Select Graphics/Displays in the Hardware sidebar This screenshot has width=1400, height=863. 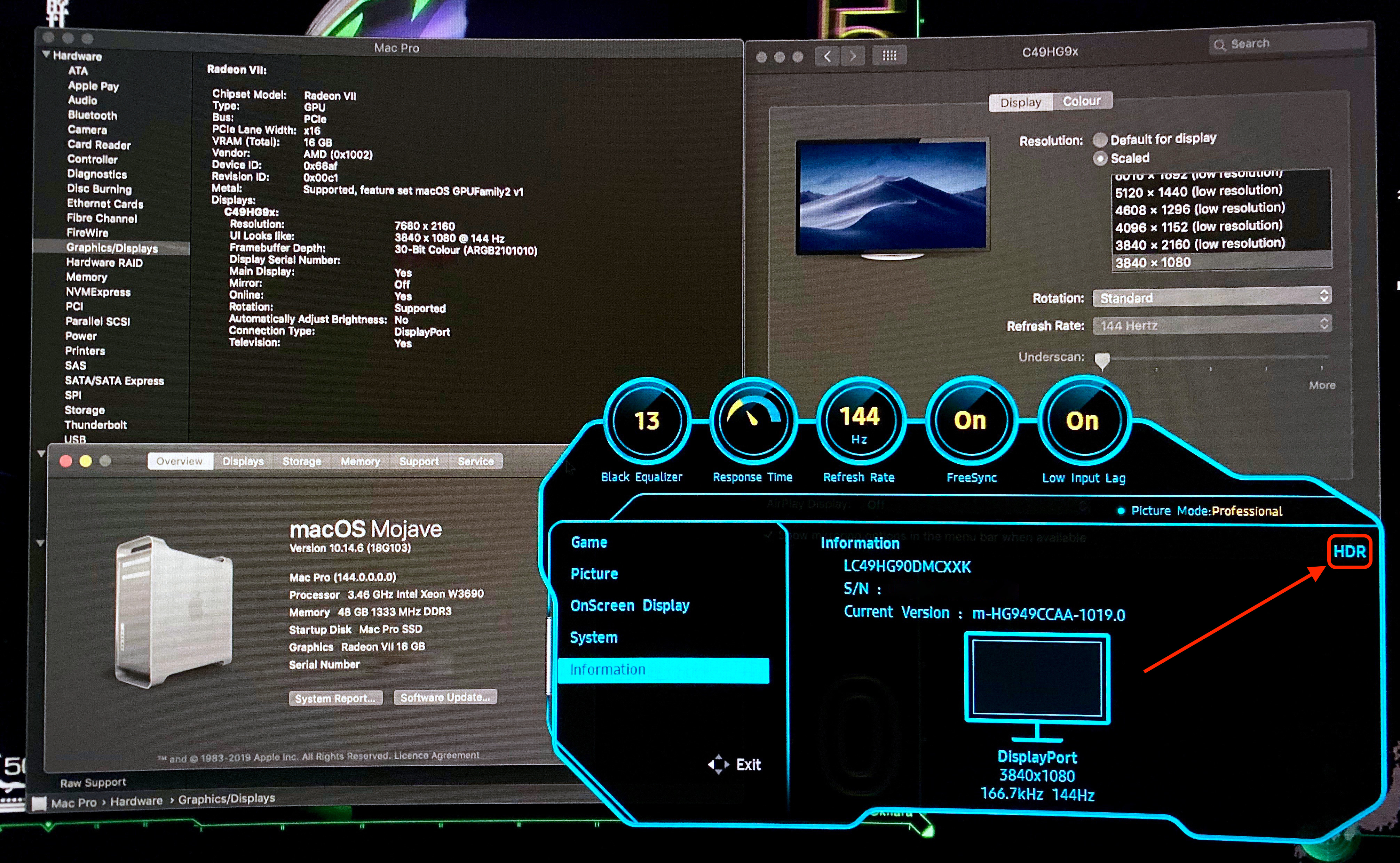pyautogui.click(x=112, y=248)
